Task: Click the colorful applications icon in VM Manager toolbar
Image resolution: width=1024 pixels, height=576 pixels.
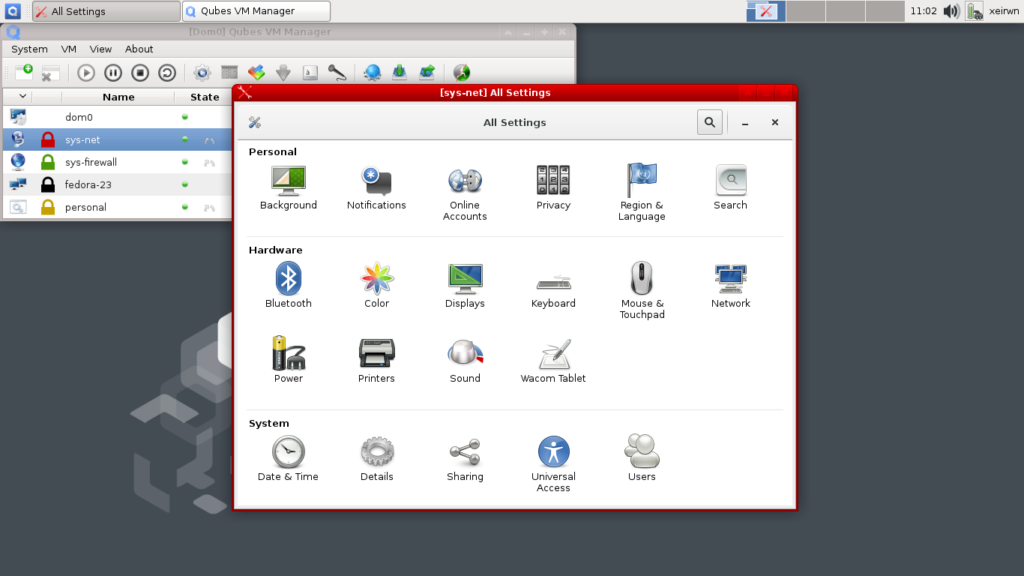Action: pos(256,72)
